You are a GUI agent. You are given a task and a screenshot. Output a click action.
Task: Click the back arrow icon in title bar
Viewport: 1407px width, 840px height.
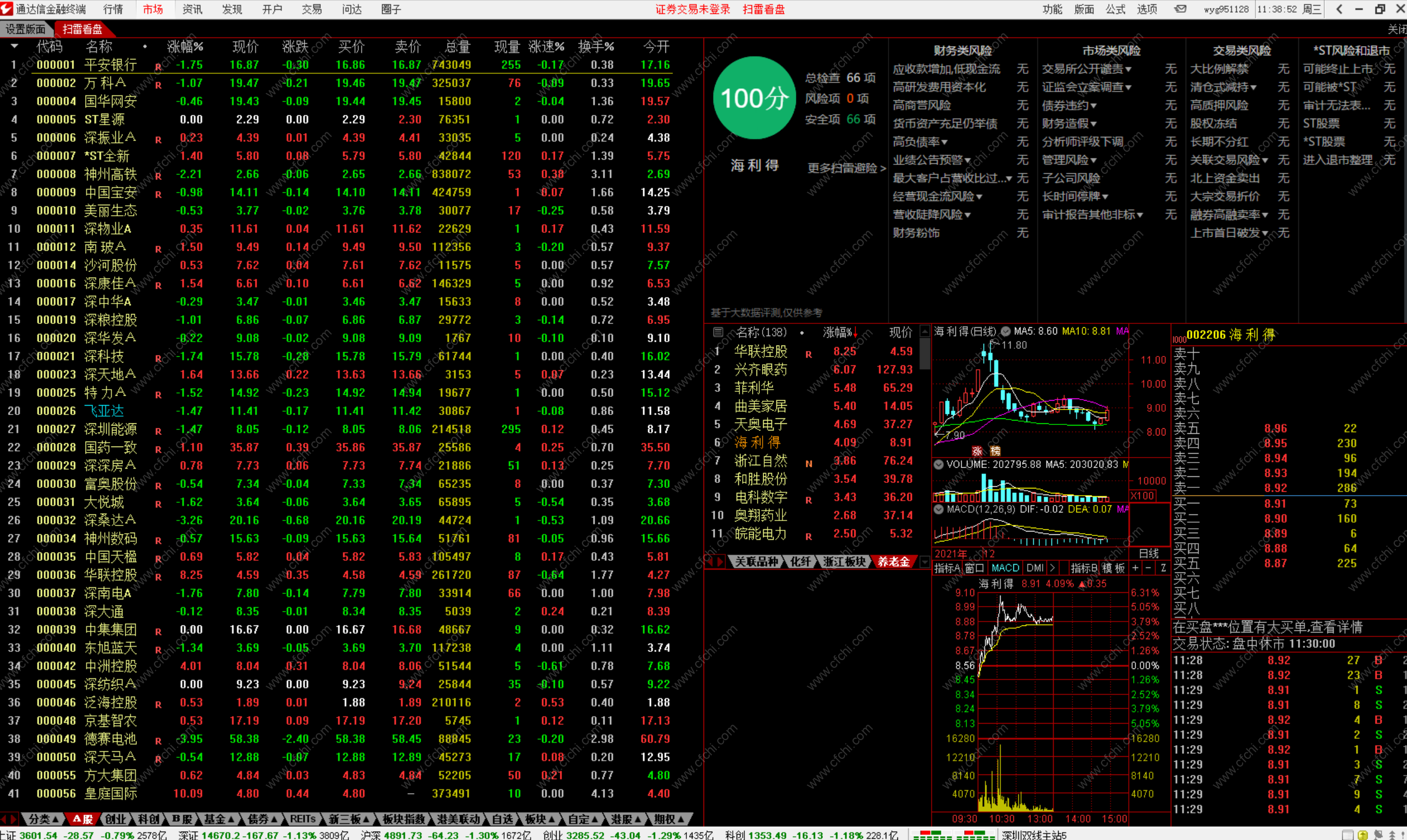1339,9
